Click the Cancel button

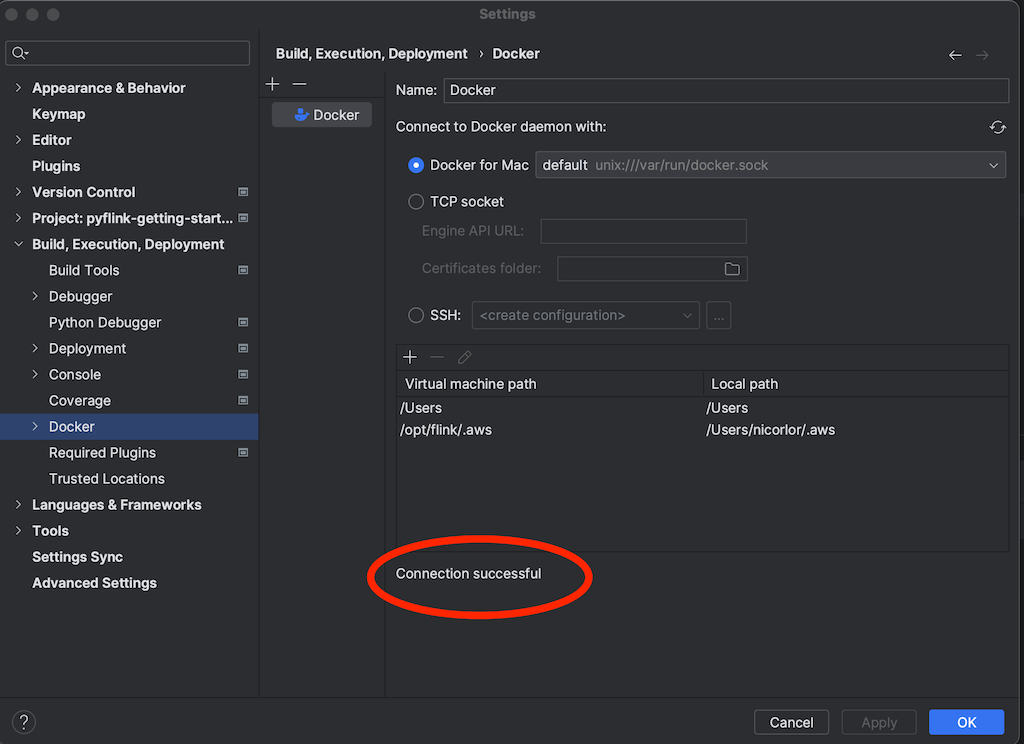[791, 722]
